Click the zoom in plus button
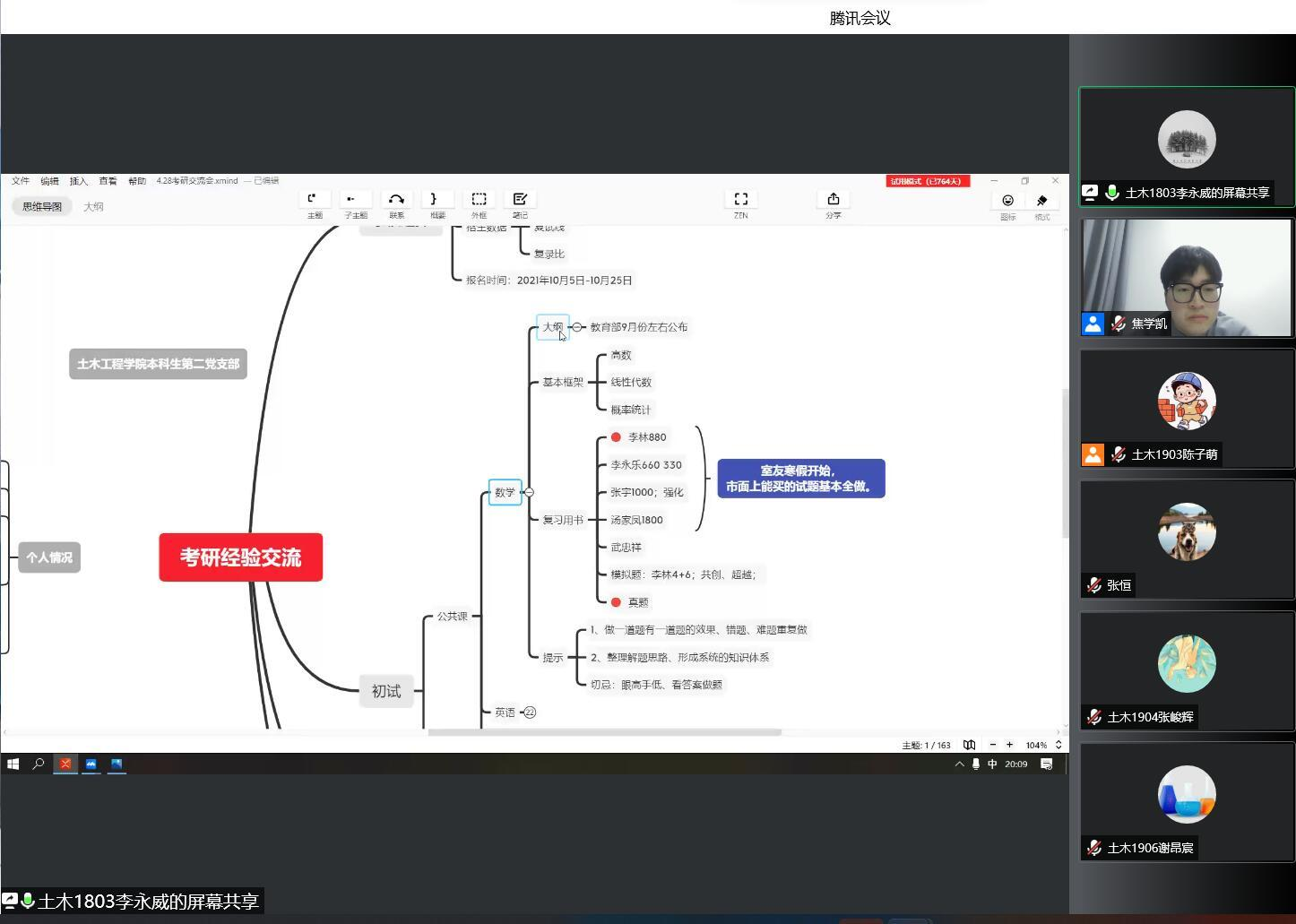Screen dimensions: 1296x924 [x=1009, y=745]
